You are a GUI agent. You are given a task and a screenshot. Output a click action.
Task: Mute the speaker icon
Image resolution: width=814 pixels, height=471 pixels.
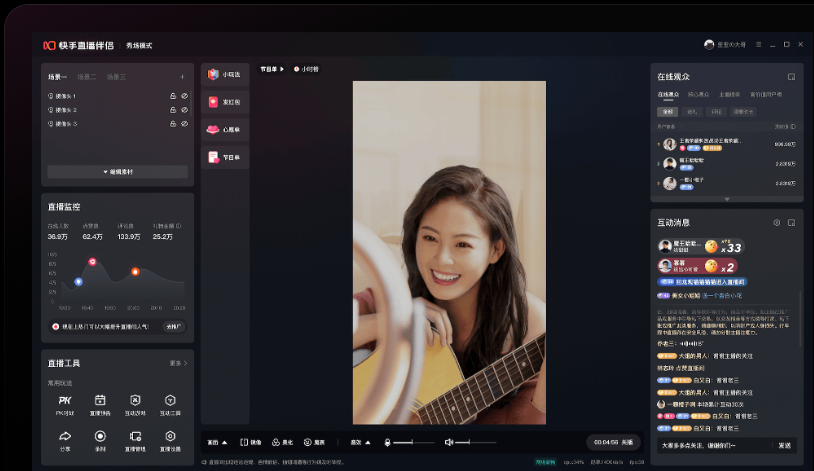point(449,442)
